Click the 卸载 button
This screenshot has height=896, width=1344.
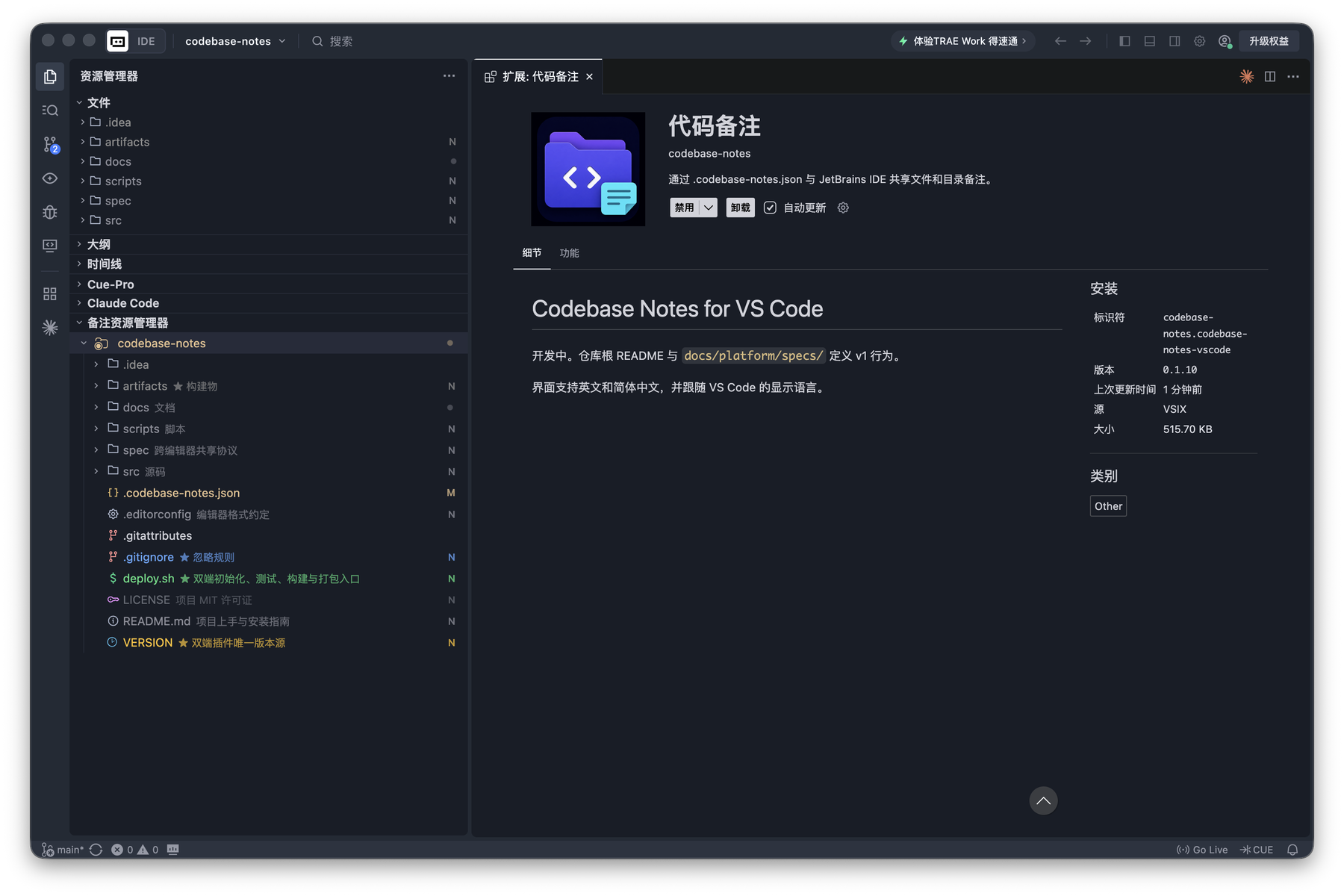coord(741,208)
